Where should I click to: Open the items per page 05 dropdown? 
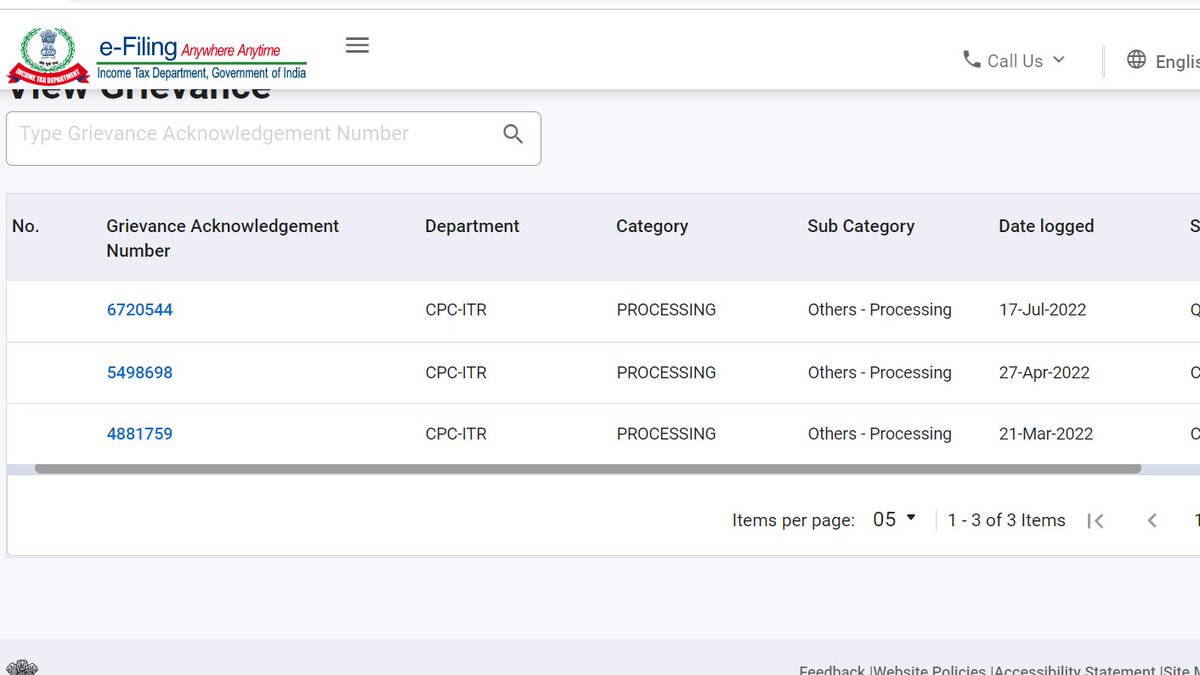click(894, 519)
